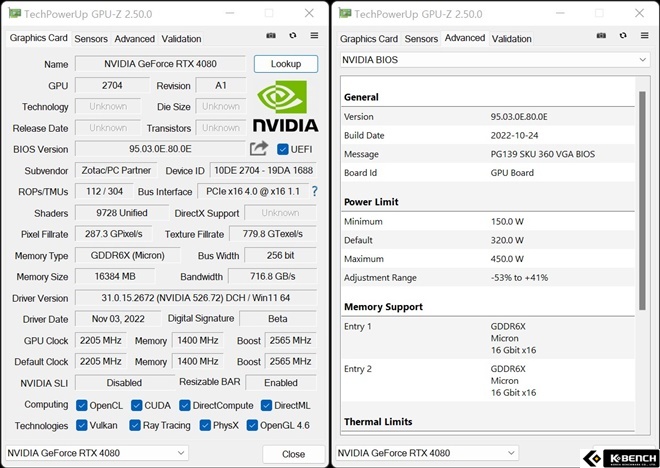Click the GPU-Z app icon in right title bar

point(345,13)
